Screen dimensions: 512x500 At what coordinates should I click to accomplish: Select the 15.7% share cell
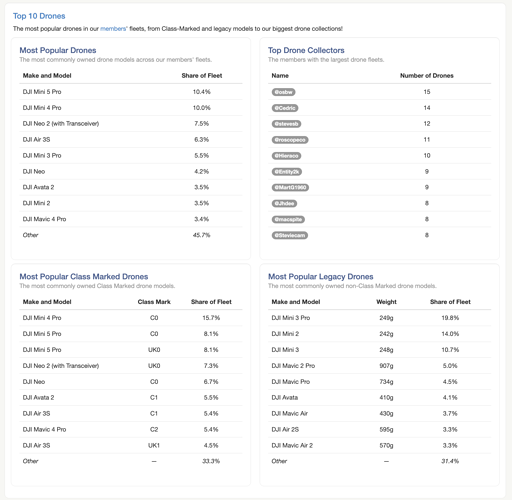click(x=211, y=318)
